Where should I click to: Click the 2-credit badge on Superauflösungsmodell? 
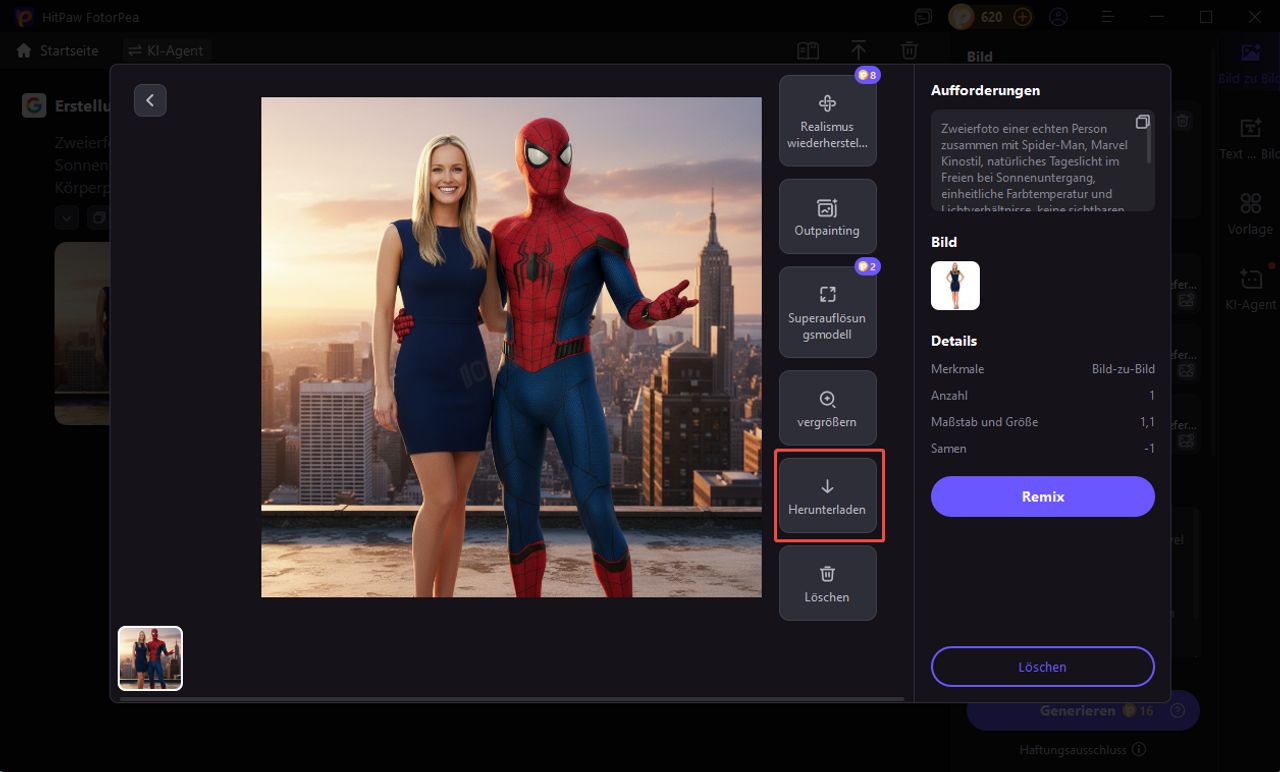point(867,266)
